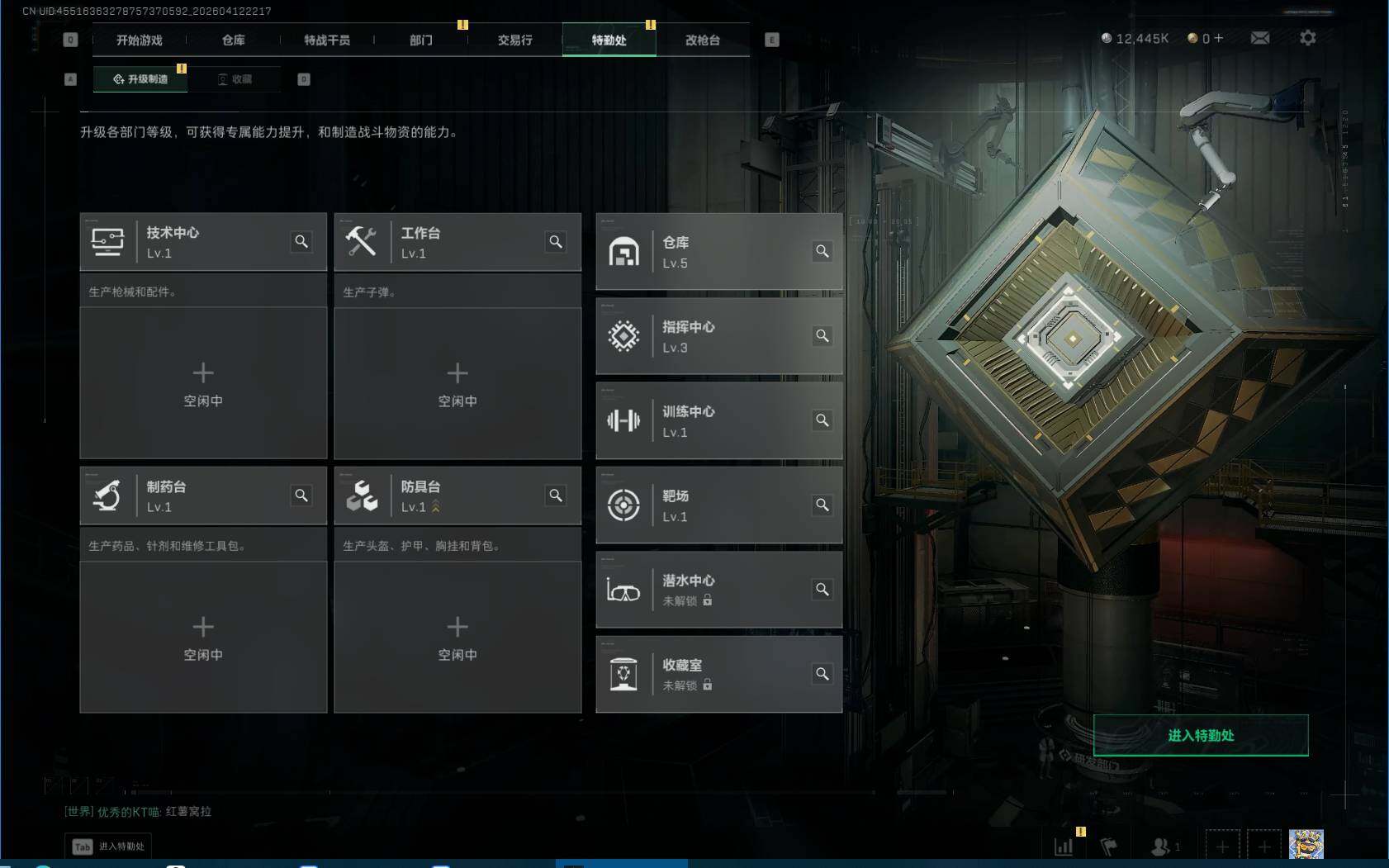The width and height of the screenshot is (1389, 868).
Task: Open the statistics bar chart icon
Action: tap(1064, 847)
